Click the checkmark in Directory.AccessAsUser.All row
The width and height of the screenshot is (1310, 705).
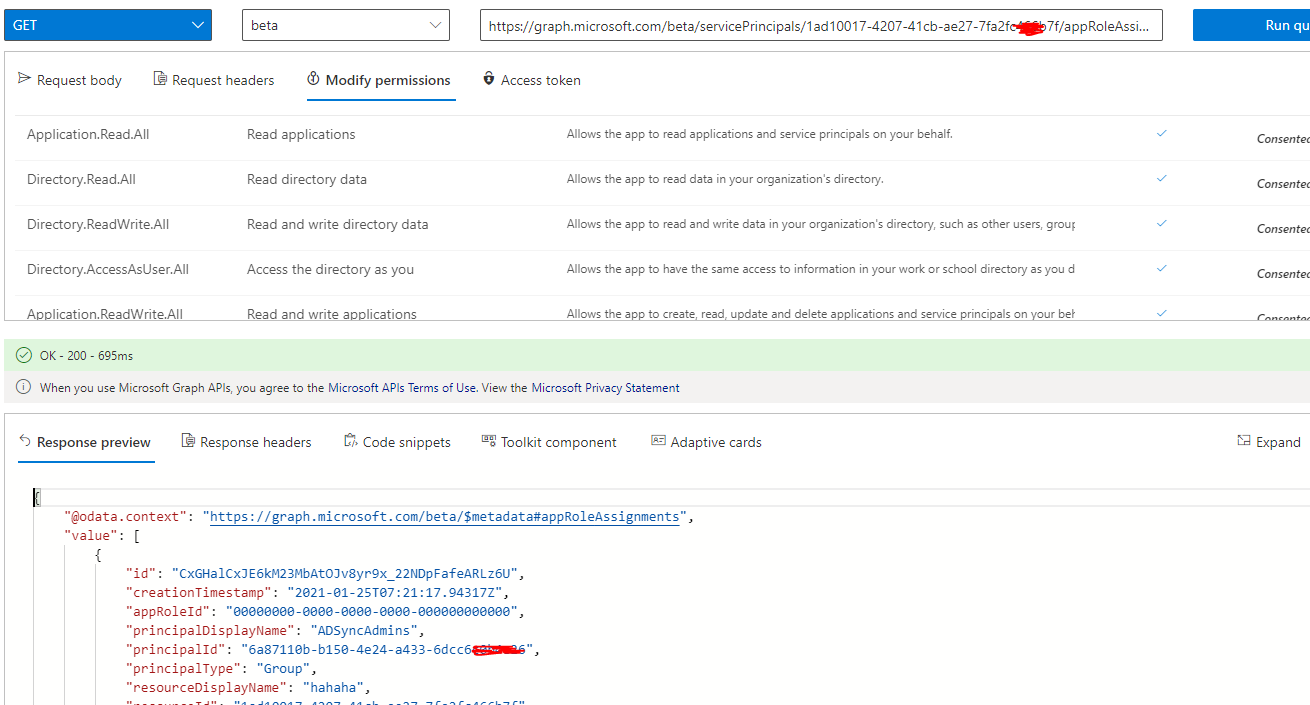(1161, 268)
